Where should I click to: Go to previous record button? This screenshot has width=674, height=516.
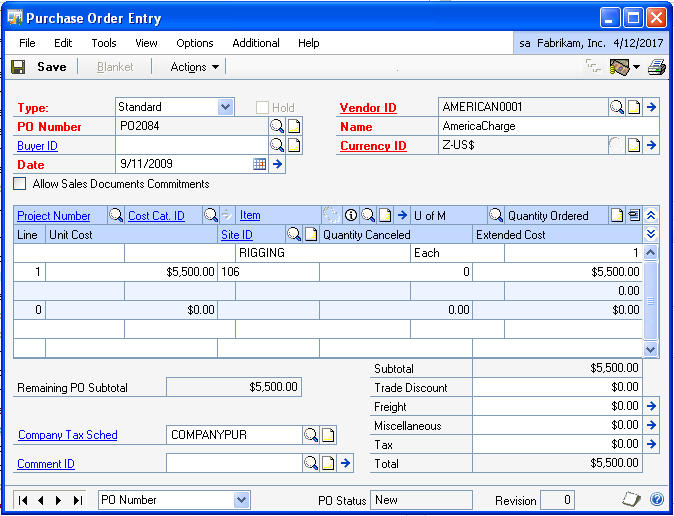(41, 500)
